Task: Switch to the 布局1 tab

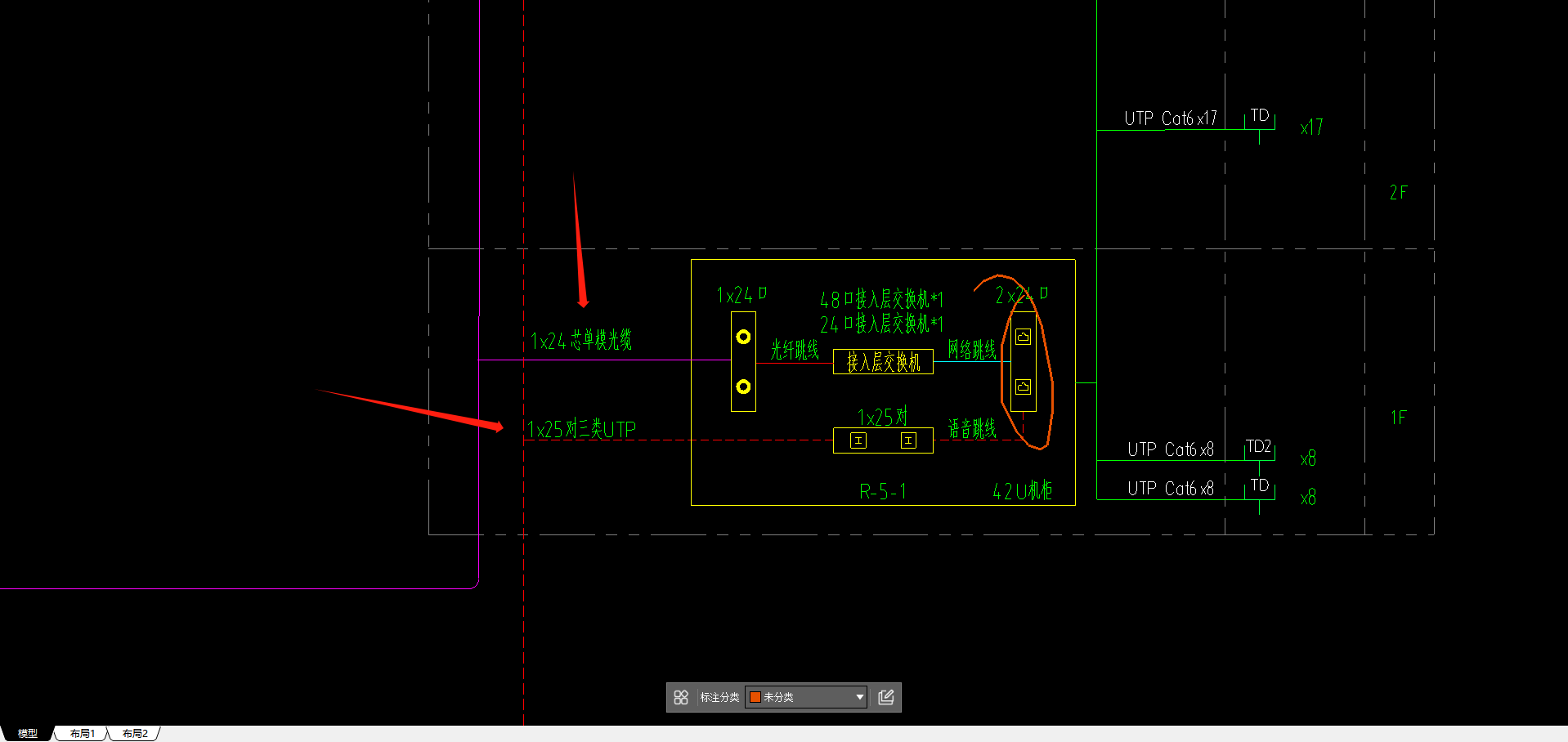Action: pos(82,734)
